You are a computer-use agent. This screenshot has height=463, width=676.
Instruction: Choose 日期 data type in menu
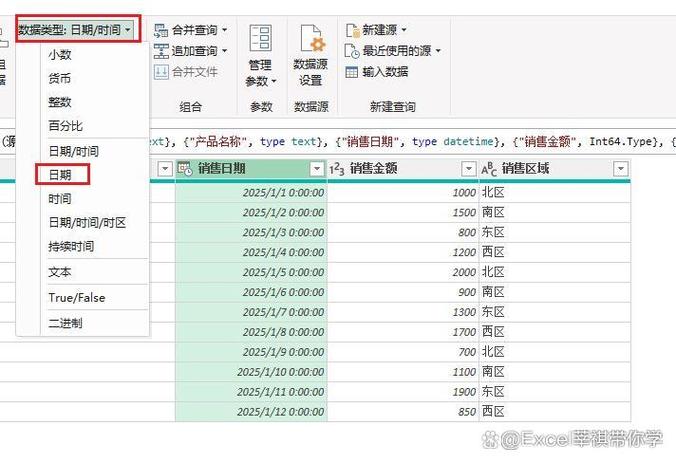(x=60, y=175)
